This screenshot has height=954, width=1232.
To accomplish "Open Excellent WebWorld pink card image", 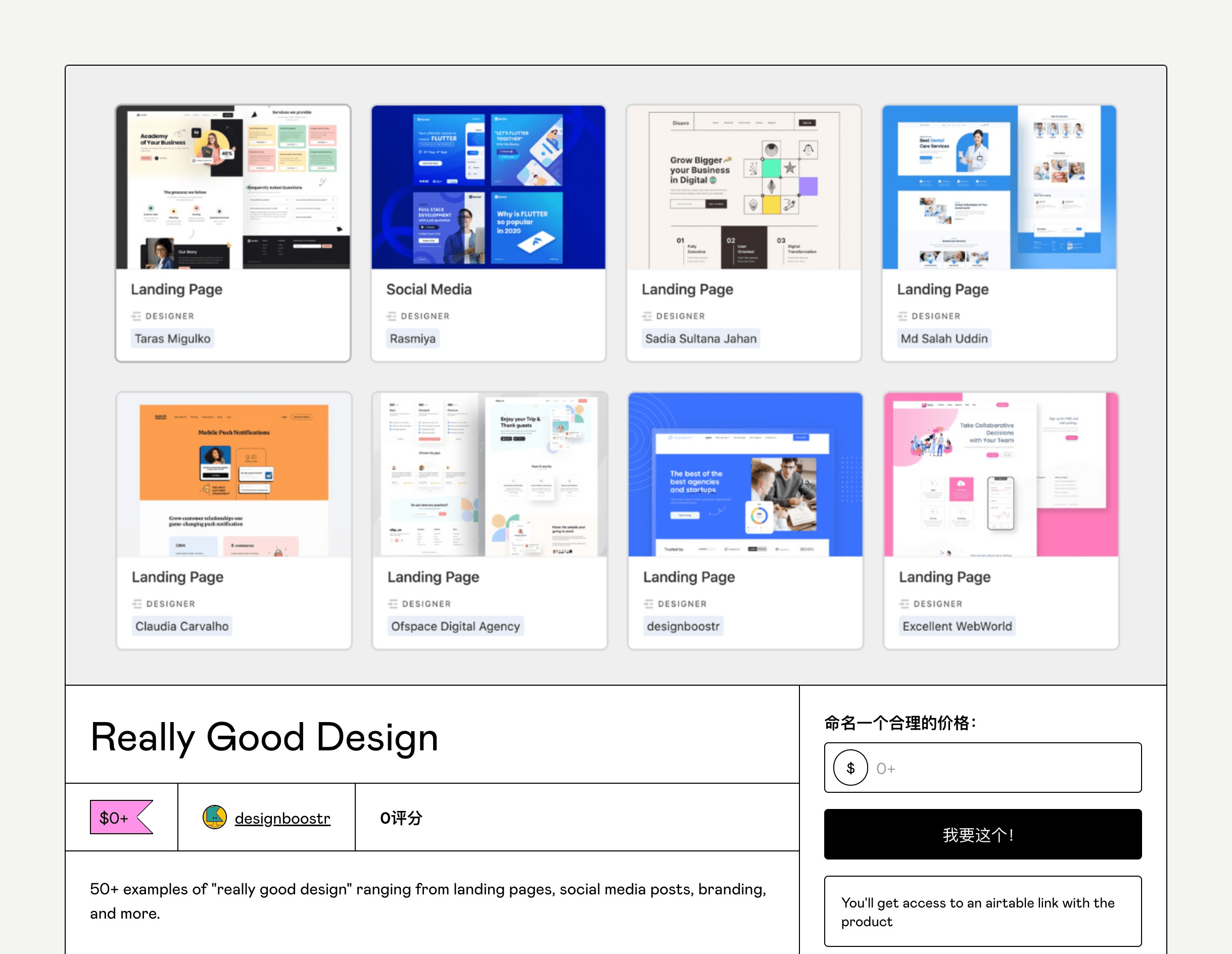I will click(x=1001, y=474).
